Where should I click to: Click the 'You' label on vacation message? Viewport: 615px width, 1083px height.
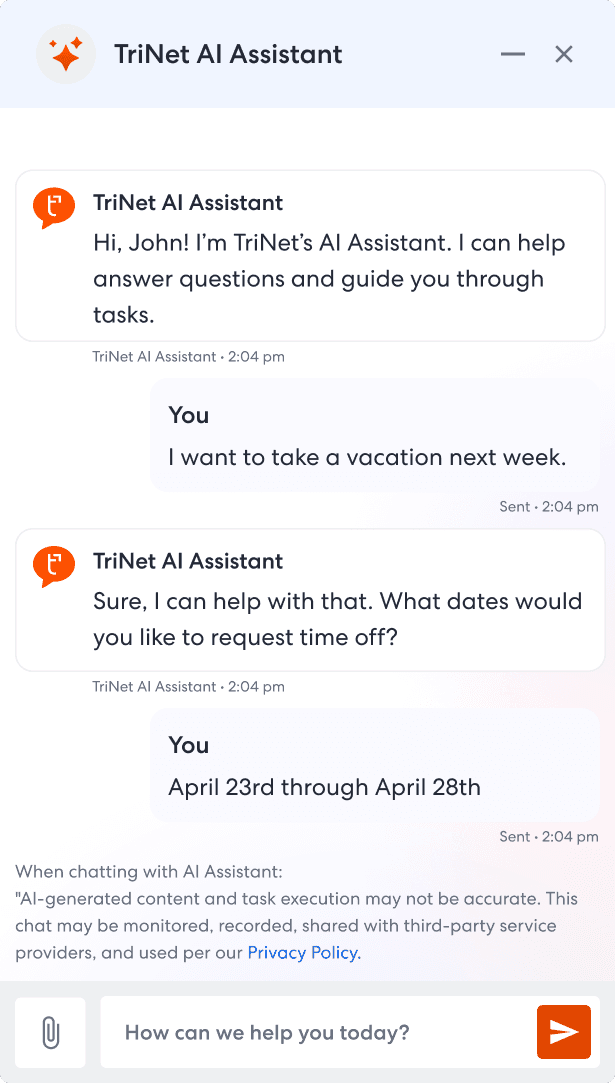[189, 415]
